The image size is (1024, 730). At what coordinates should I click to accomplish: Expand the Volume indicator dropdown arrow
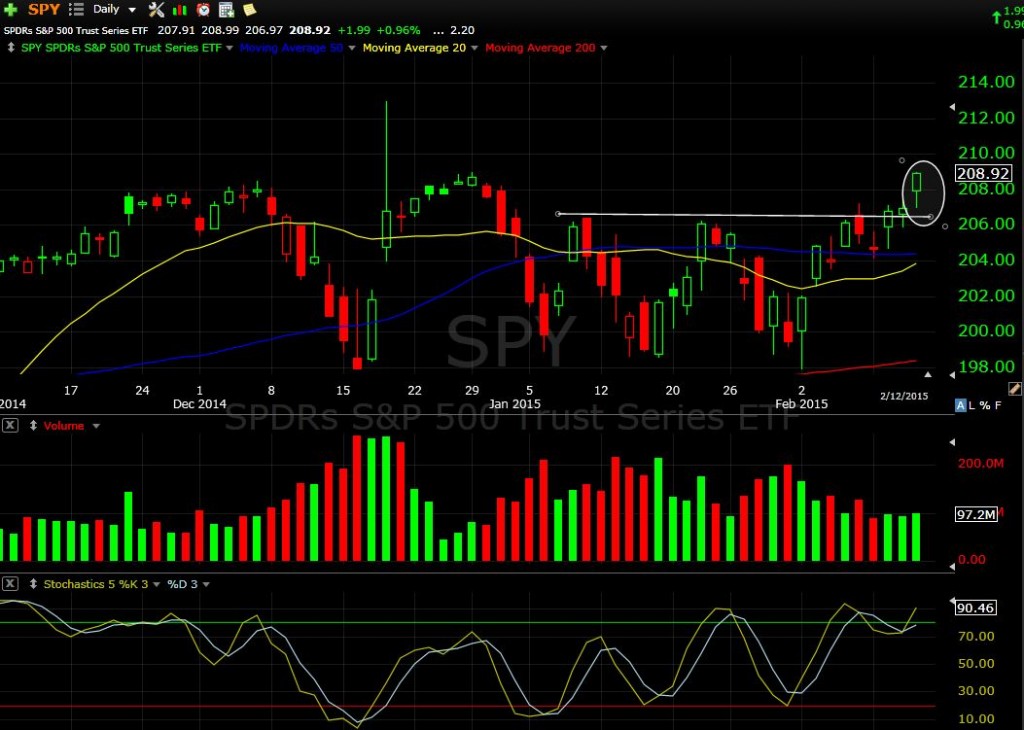tap(96, 426)
